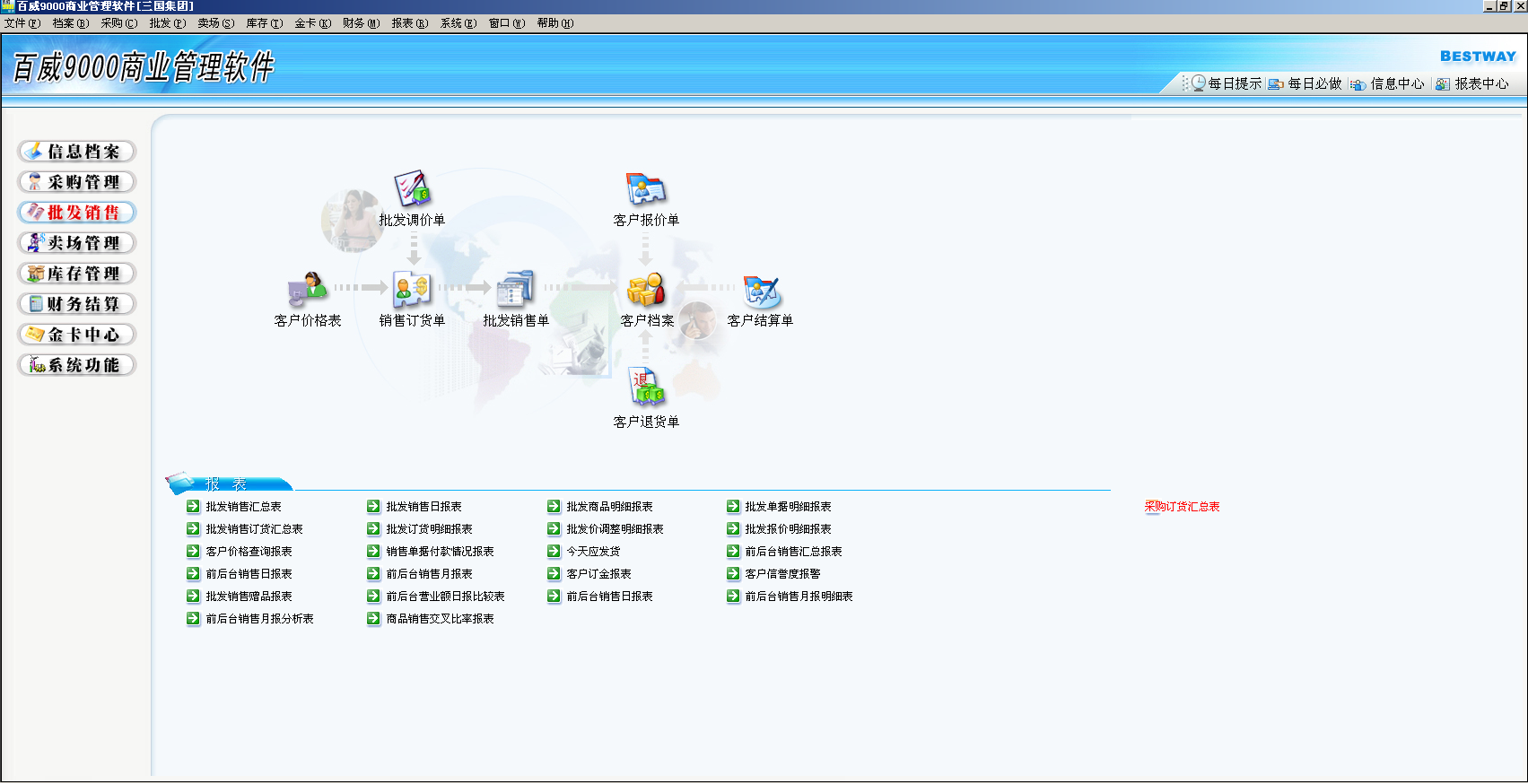Click green arrow beside 客户订金报表
1528x784 pixels.
(x=554, y=573)
